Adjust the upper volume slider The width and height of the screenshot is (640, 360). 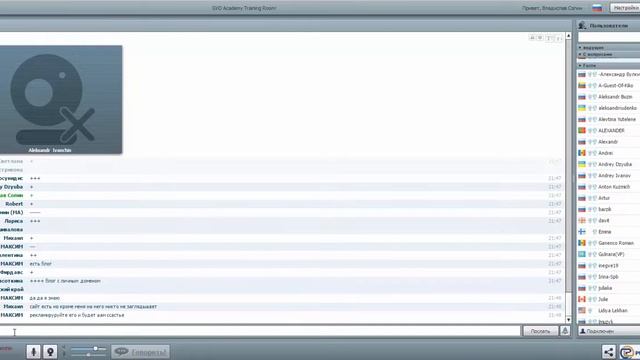88,349
